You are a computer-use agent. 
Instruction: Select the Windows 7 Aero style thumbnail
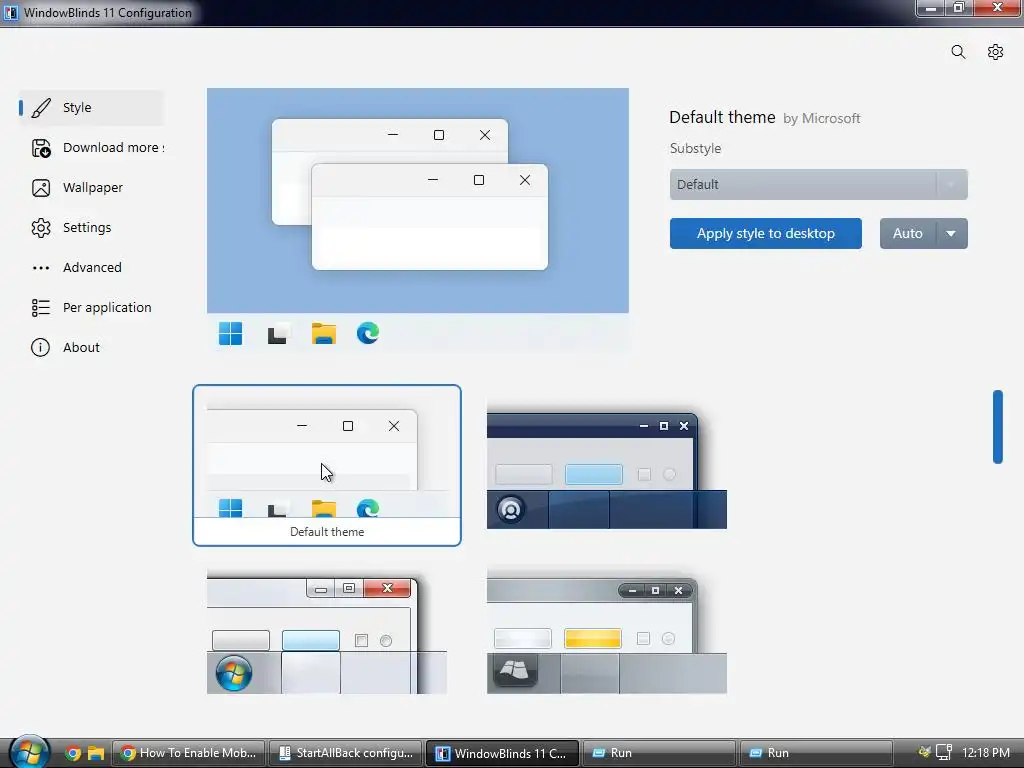click(x=327, y=632)
